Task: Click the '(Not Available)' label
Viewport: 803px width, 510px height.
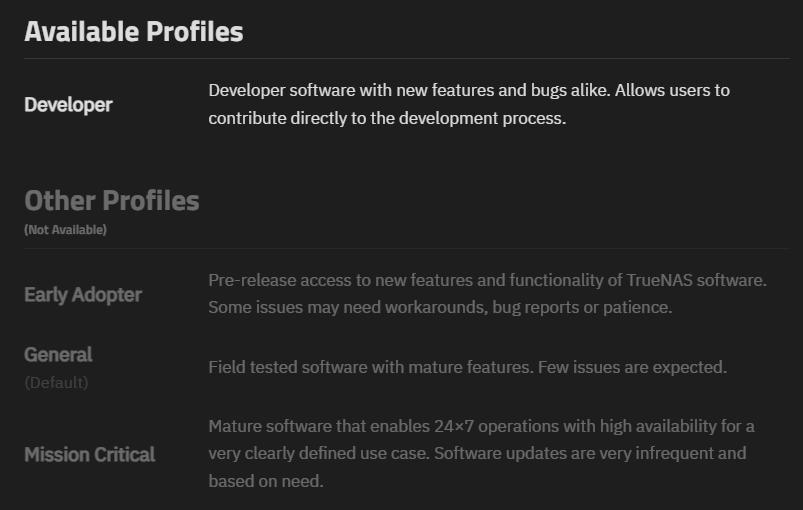Action: pyautogui.click(x=65, y=230)
